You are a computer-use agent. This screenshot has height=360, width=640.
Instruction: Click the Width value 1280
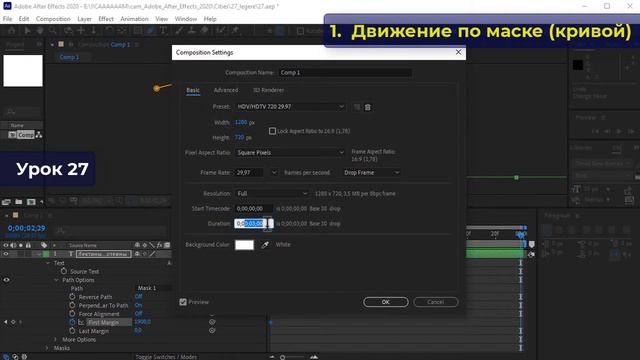click(241, 122)
